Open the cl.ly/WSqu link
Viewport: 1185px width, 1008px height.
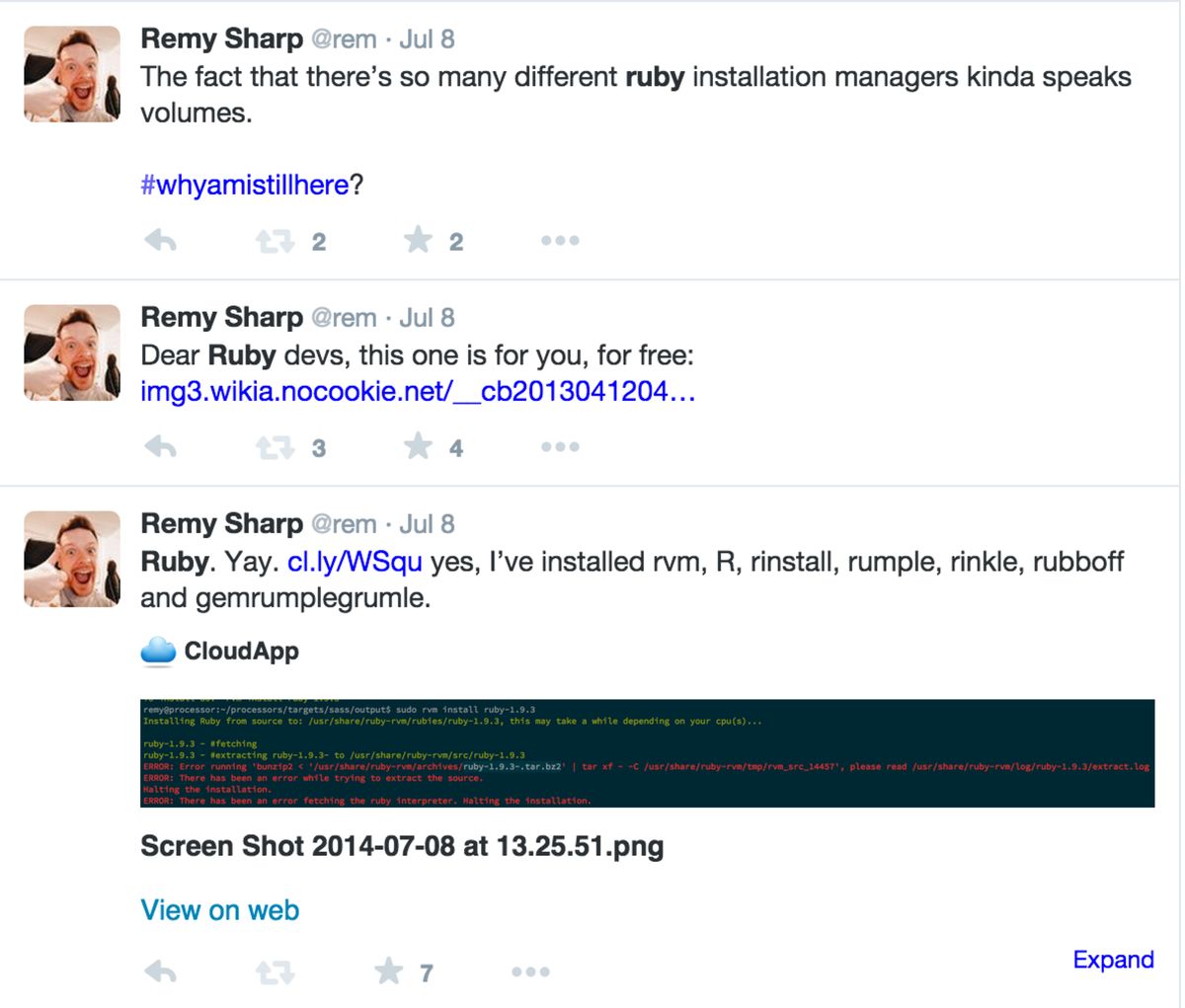coord(355,562)
